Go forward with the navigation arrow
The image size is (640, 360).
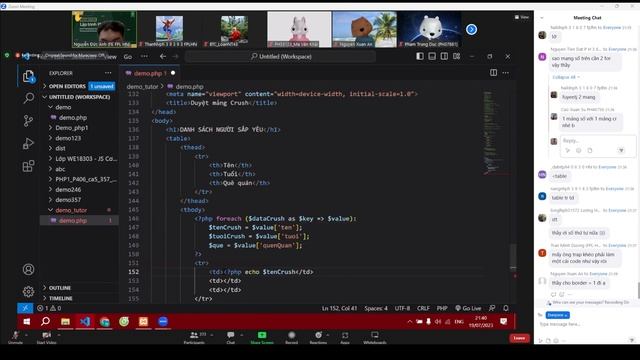(x=175, y=56)
